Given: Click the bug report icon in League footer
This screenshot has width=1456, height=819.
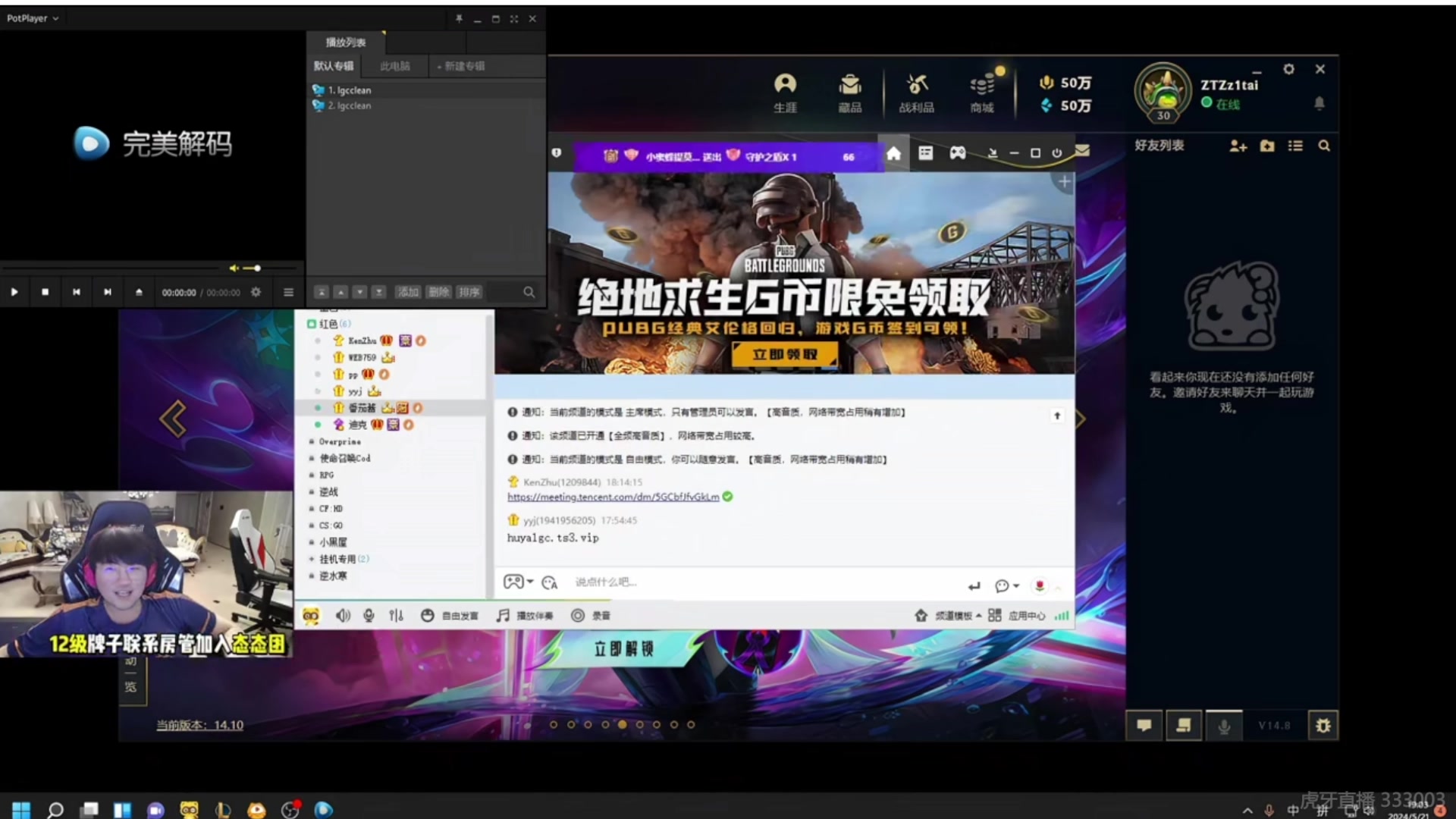Looking at the screenshot, I should (1323, 726).
